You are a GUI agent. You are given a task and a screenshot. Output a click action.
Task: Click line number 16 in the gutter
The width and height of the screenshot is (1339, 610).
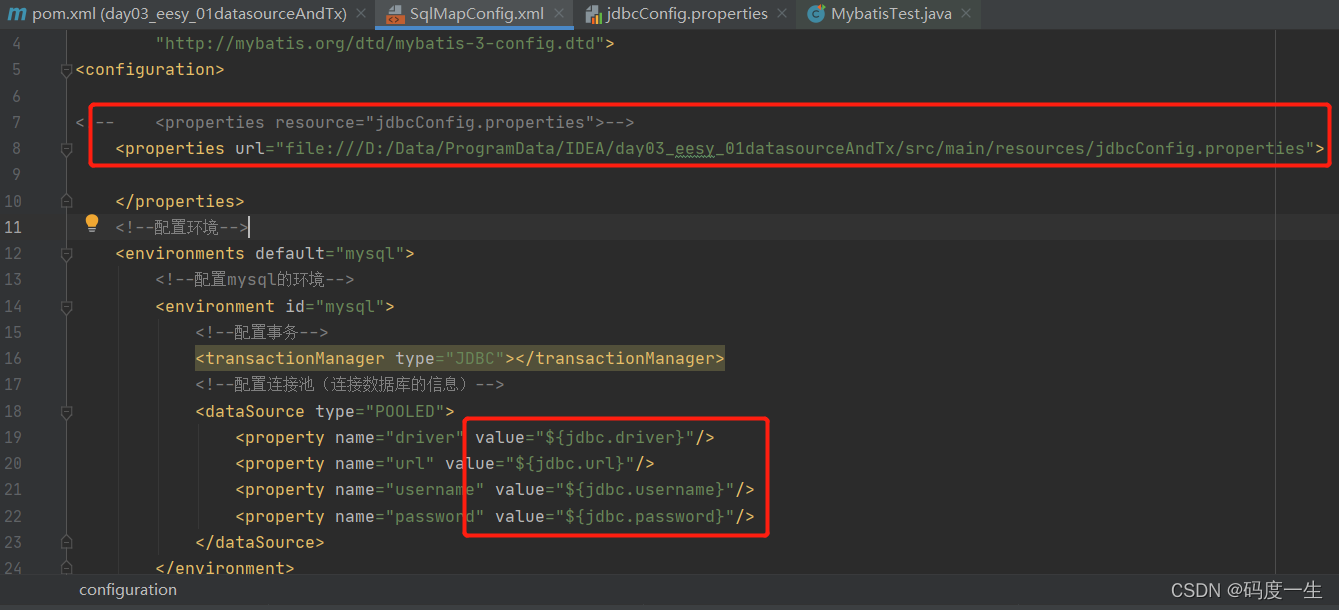coord(13,358)
